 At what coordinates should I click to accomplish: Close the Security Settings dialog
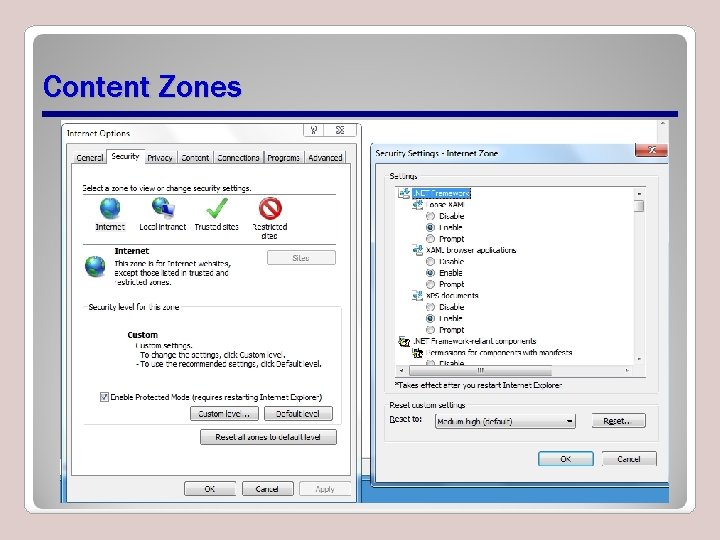pos(652,150)
